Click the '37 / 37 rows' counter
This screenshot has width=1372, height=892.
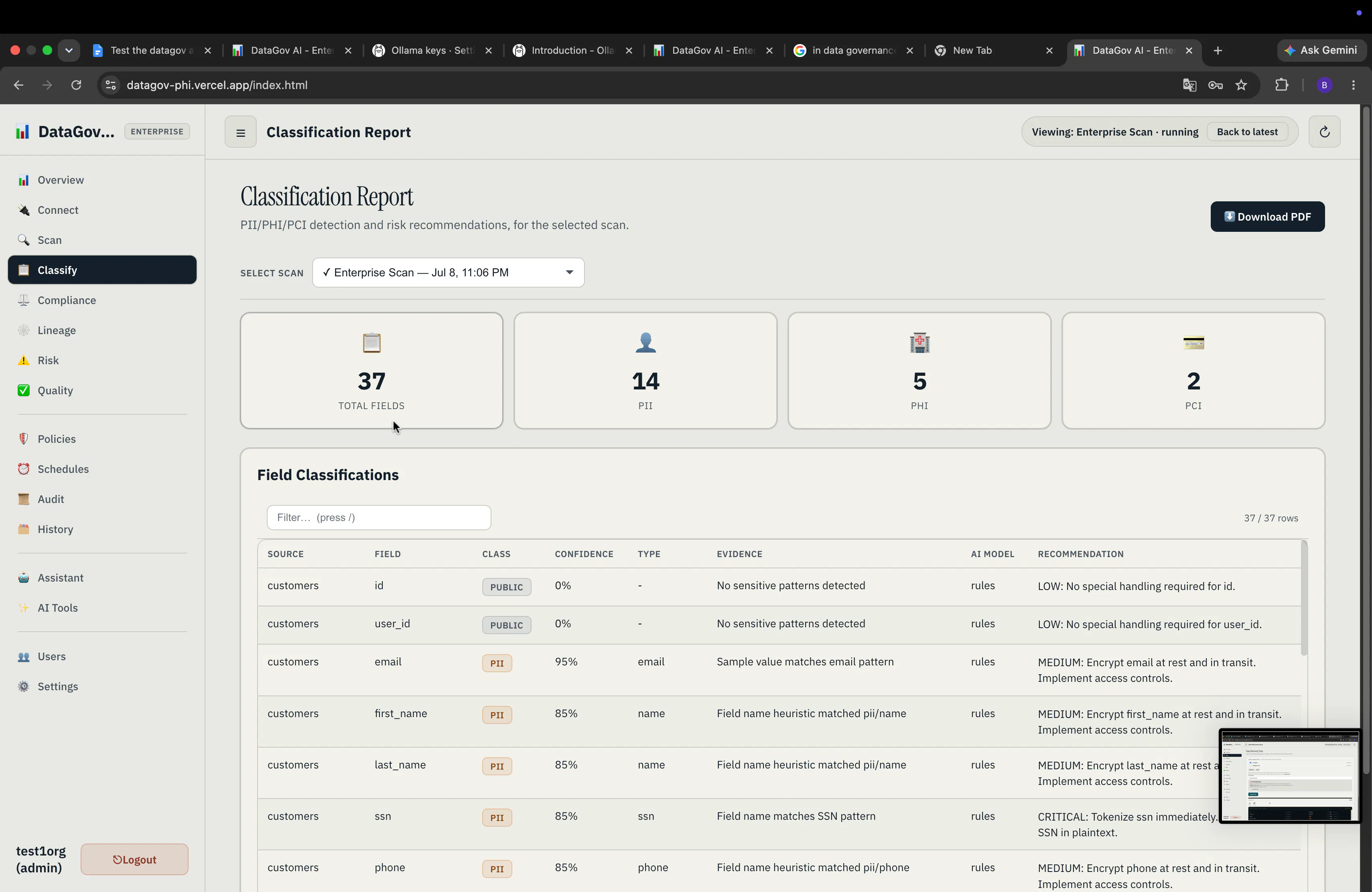(1271, 518)
